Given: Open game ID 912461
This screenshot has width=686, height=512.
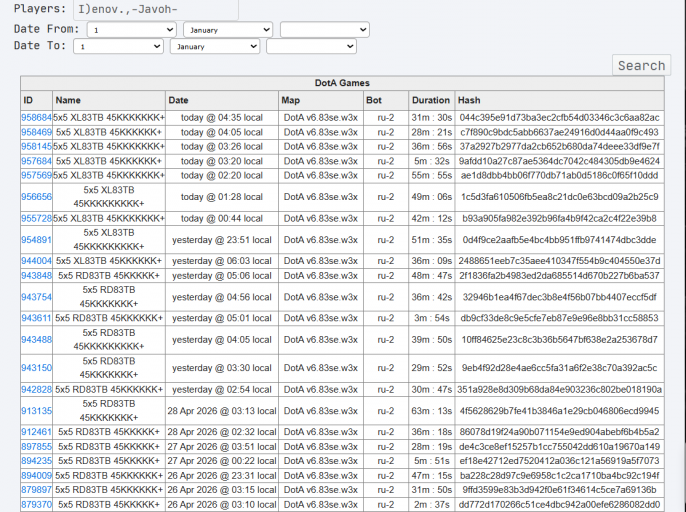Looking at the screenshot, I should [x=36, y=432].
